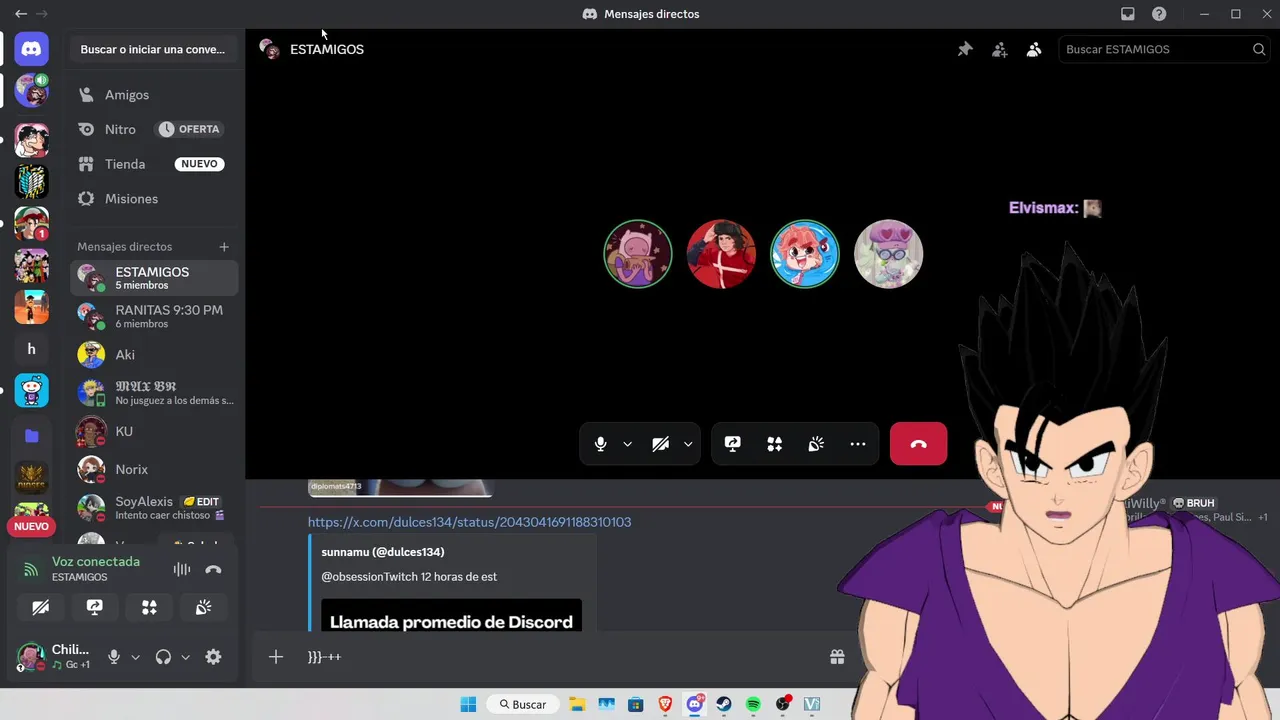Open Reddit server in the server list
The height and width of the screenshot is (720, 1280).
point(31,390)
